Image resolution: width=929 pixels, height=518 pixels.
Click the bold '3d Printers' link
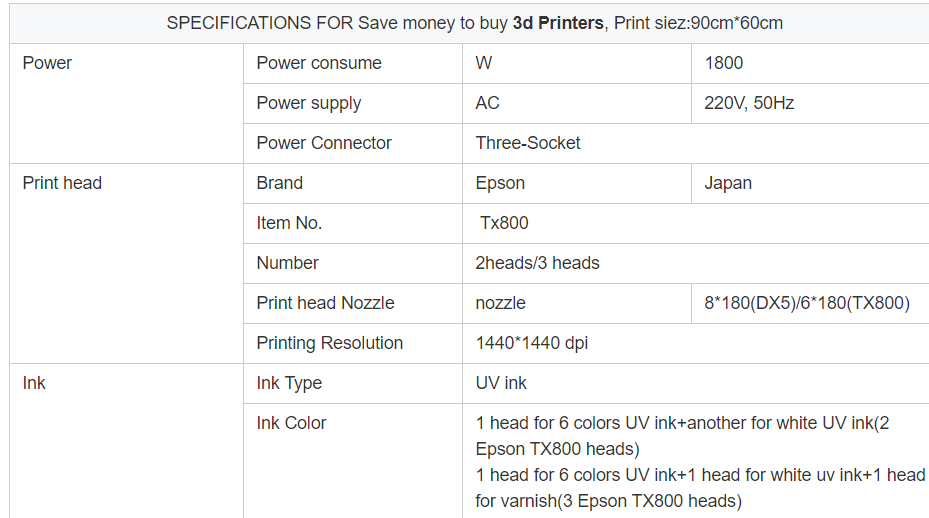pyautogui.click(x=558, y=23)
